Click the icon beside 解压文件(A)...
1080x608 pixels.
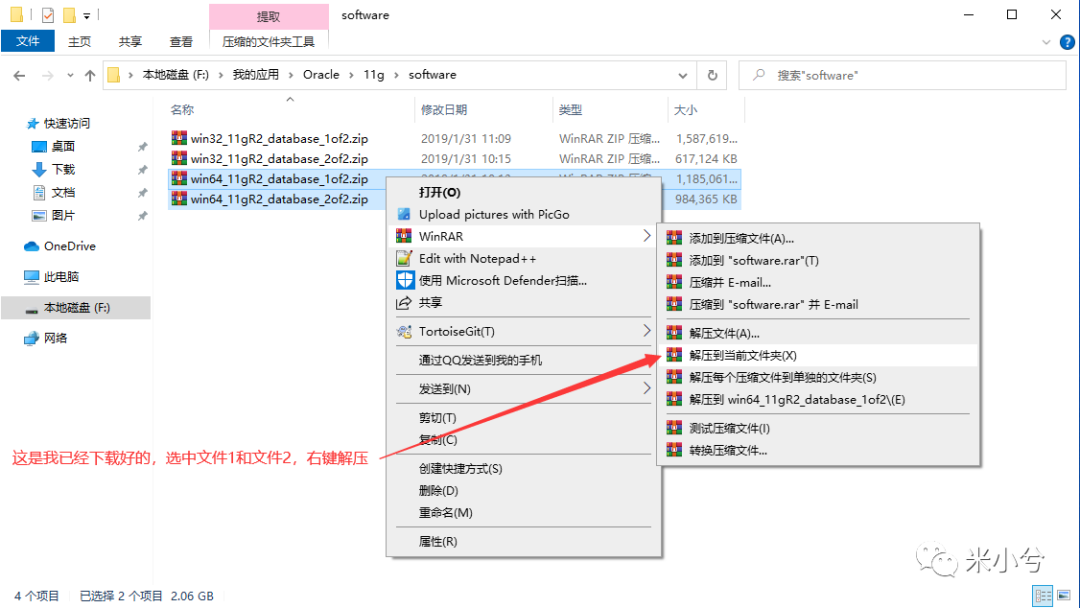pos(674,333)
